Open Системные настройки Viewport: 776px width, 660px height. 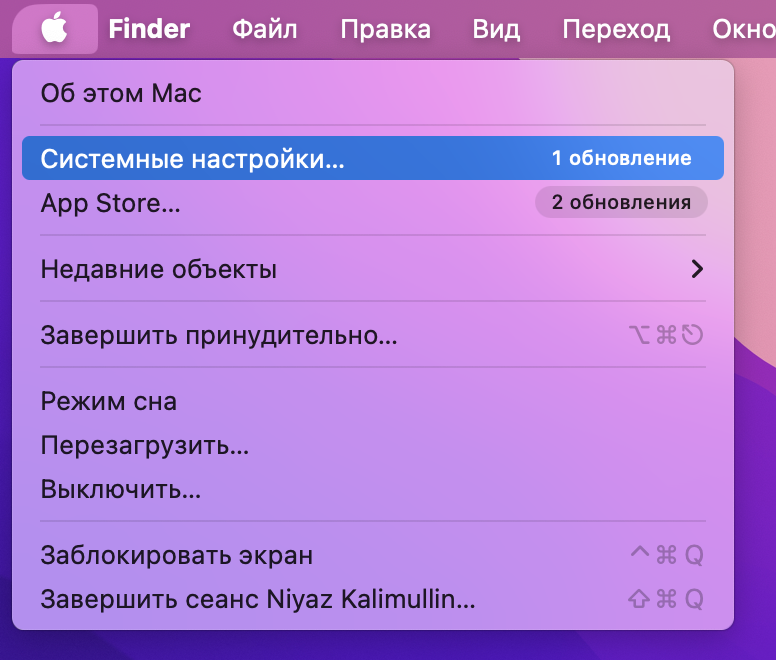pos(192,159)
